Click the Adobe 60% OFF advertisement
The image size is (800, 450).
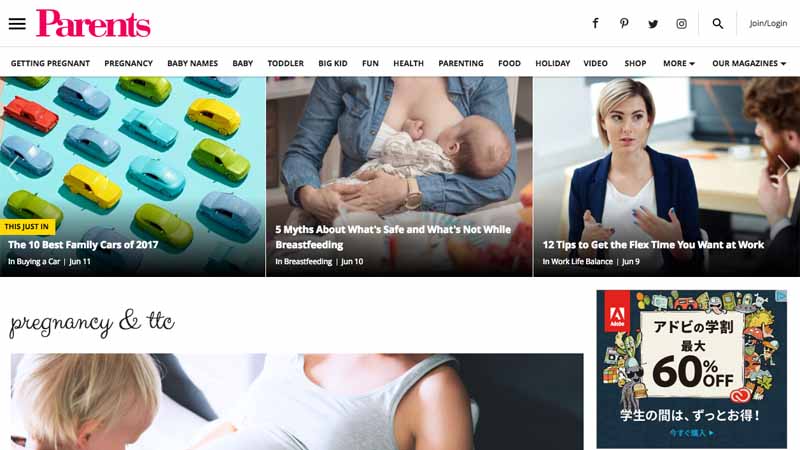coord(691,369)
